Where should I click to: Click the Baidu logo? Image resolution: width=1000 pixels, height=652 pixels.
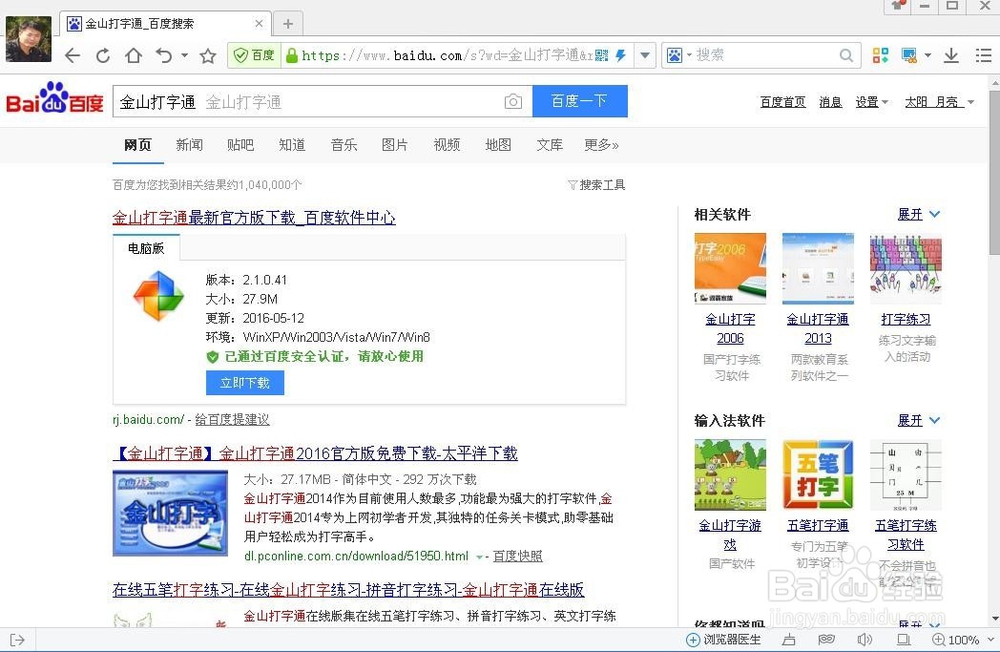55,98
